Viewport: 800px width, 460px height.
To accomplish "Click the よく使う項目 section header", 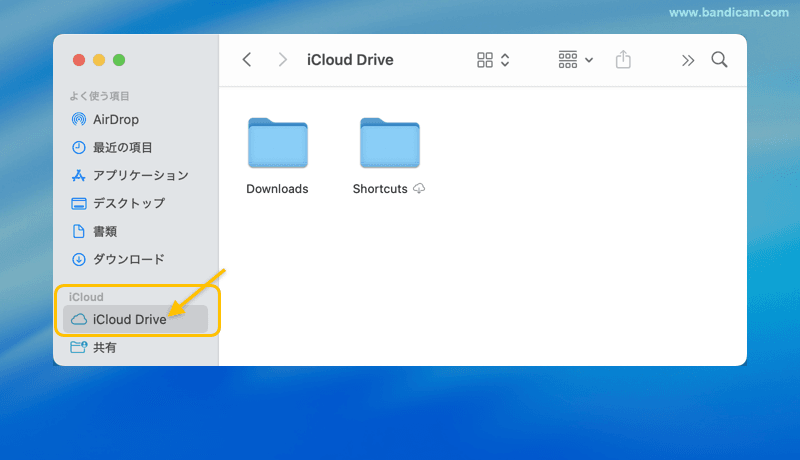I will click(99, 96).
